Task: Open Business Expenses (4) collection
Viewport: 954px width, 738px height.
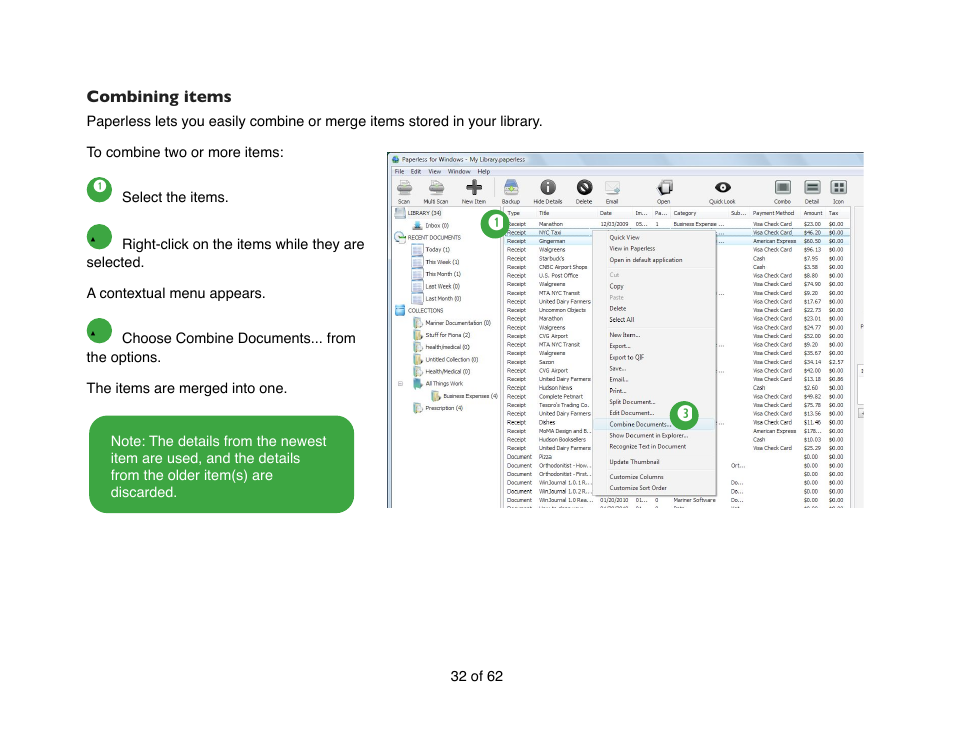Action: pos(470,395)
